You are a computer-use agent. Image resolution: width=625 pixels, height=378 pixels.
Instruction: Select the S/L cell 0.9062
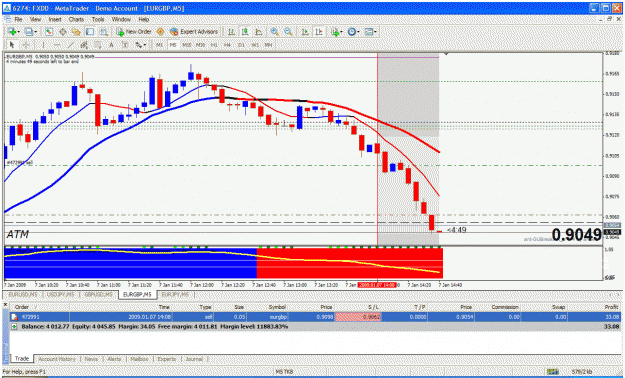click(x=358, y=317)
